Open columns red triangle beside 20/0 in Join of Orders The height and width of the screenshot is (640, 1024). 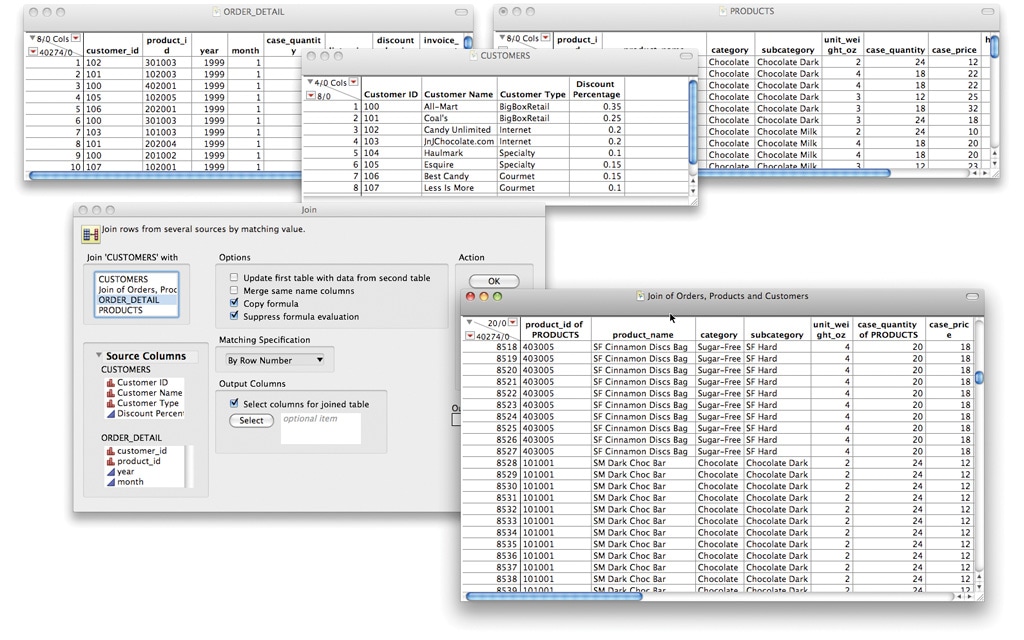point(513,323)
